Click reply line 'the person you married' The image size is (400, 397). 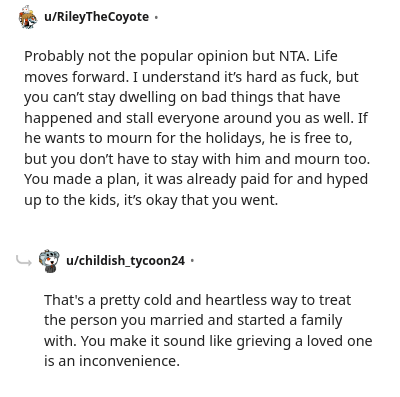[193, 320]
